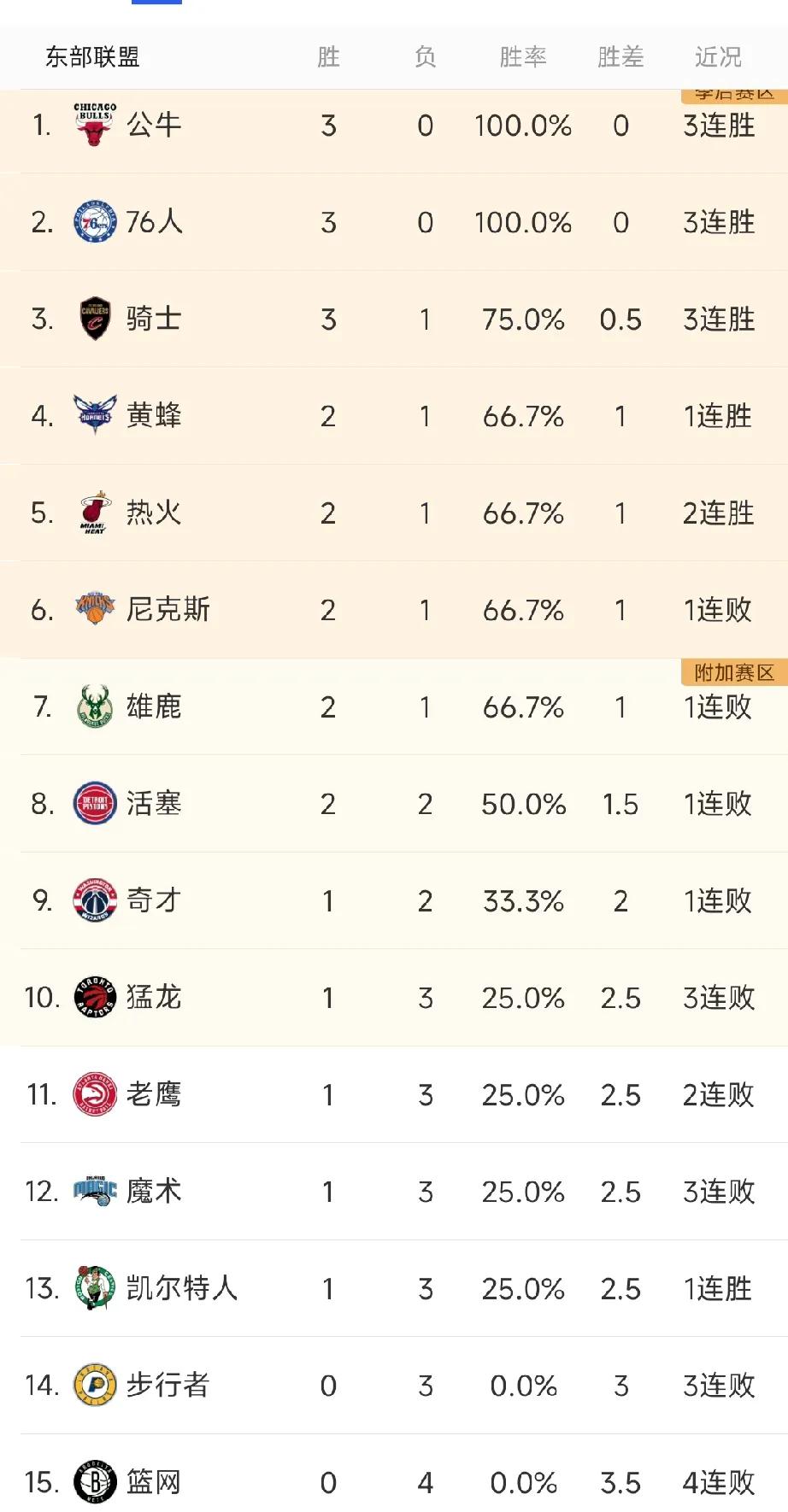The width and height of the screenshot is (788, 1512).
Task: Open the Cavaliers logo icon
Action: (95, 319)
